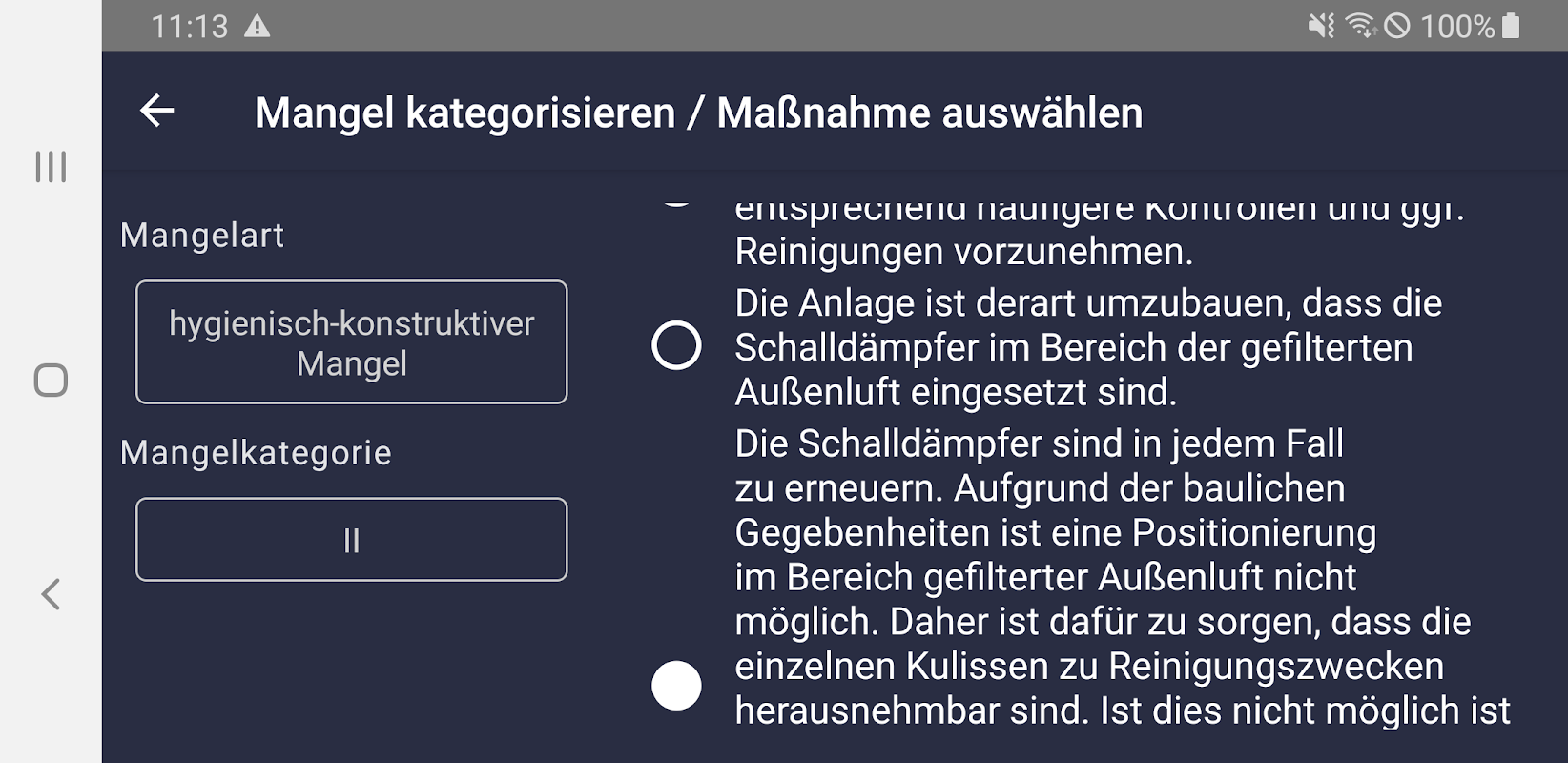Tap the do-not-disturb circle status icon
The width and height of the screenshot is (1568, 763).
click(x=1396, y=26)
